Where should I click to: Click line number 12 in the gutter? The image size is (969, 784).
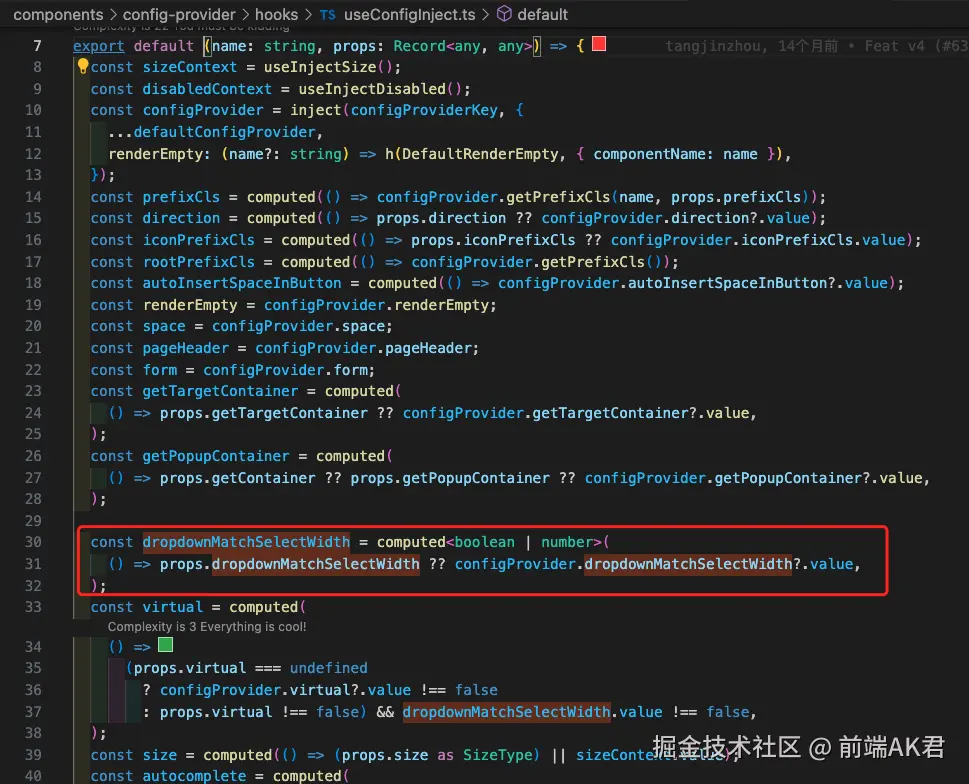(x=33, y=153)
